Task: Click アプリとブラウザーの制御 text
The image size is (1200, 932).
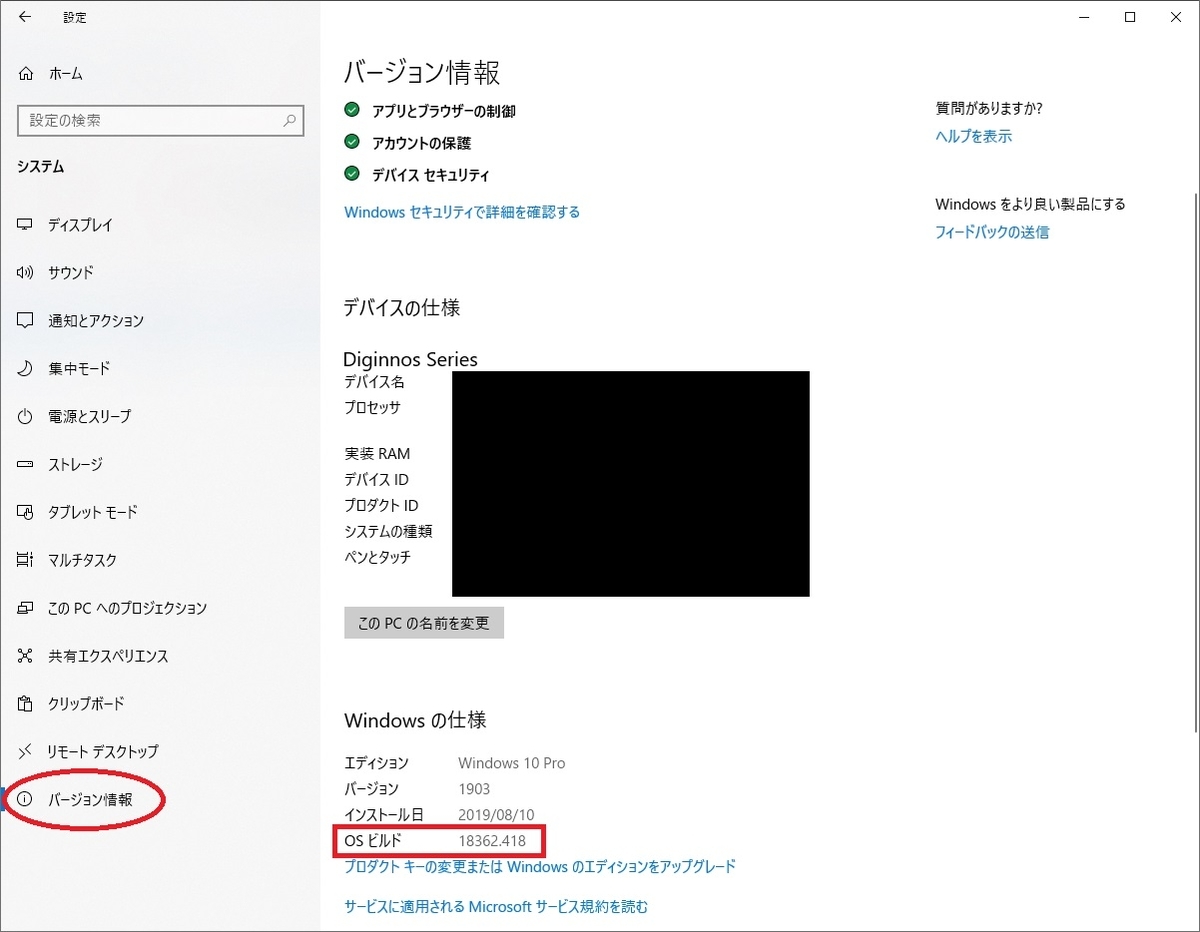Action: [444, 111]
